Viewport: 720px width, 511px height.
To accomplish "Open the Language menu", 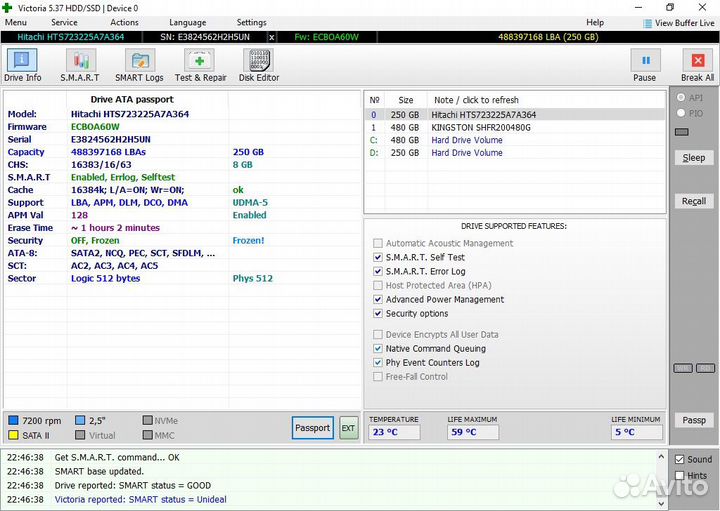I will [x=187, y=22].
